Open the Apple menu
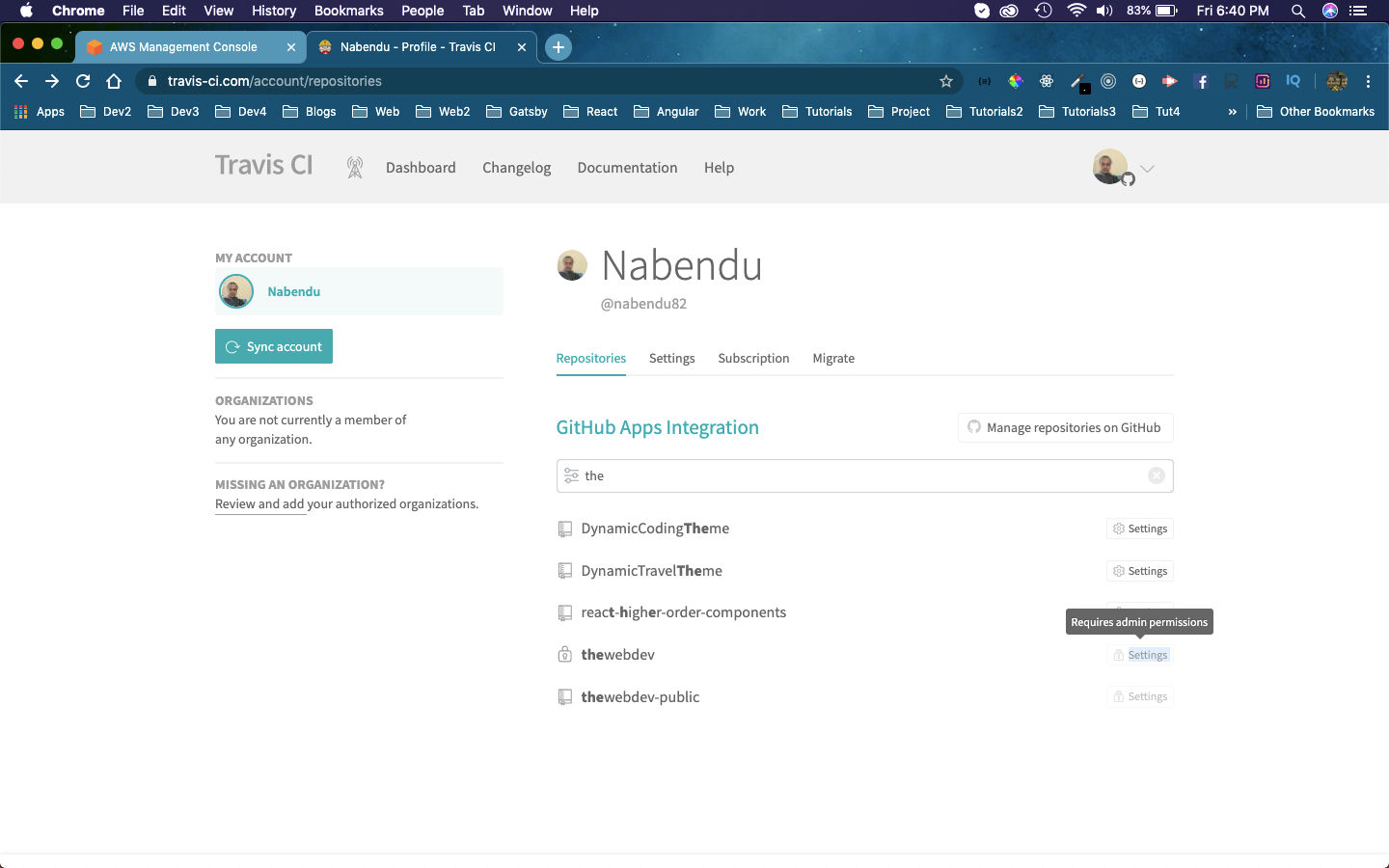1389x868 pixels. click(26, 11)
